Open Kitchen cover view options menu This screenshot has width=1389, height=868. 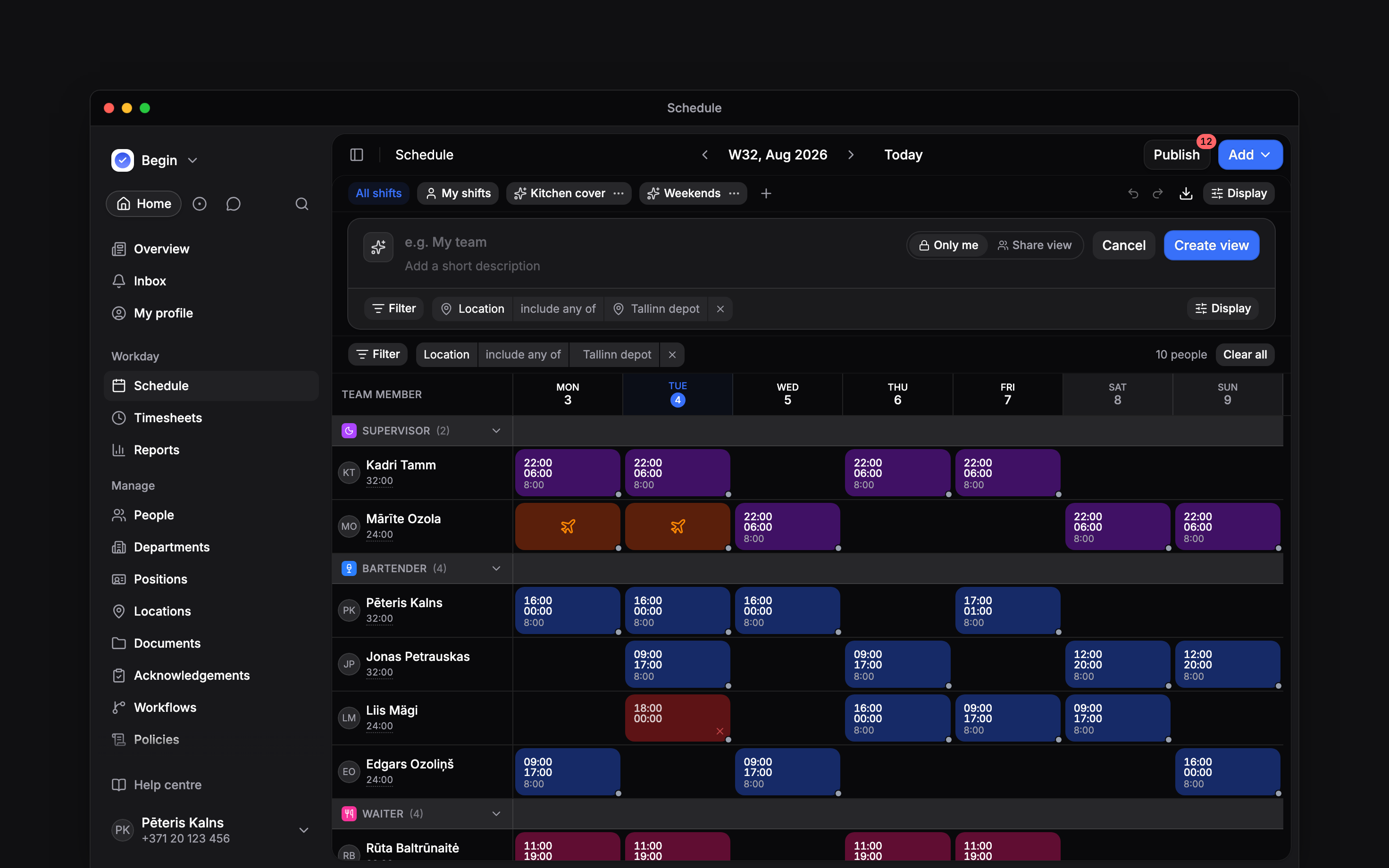pyautogui.click(x=618, y=193)
